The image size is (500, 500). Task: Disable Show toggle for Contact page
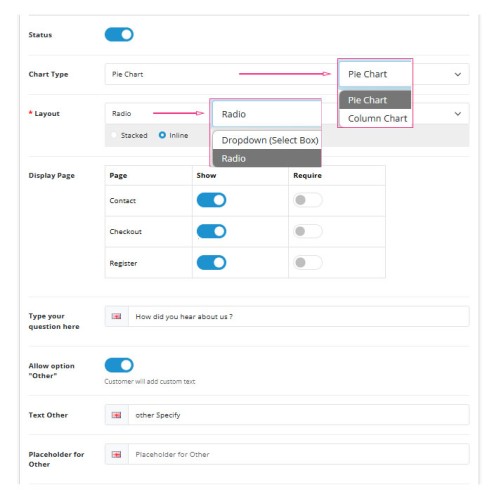tap(211, 200)
